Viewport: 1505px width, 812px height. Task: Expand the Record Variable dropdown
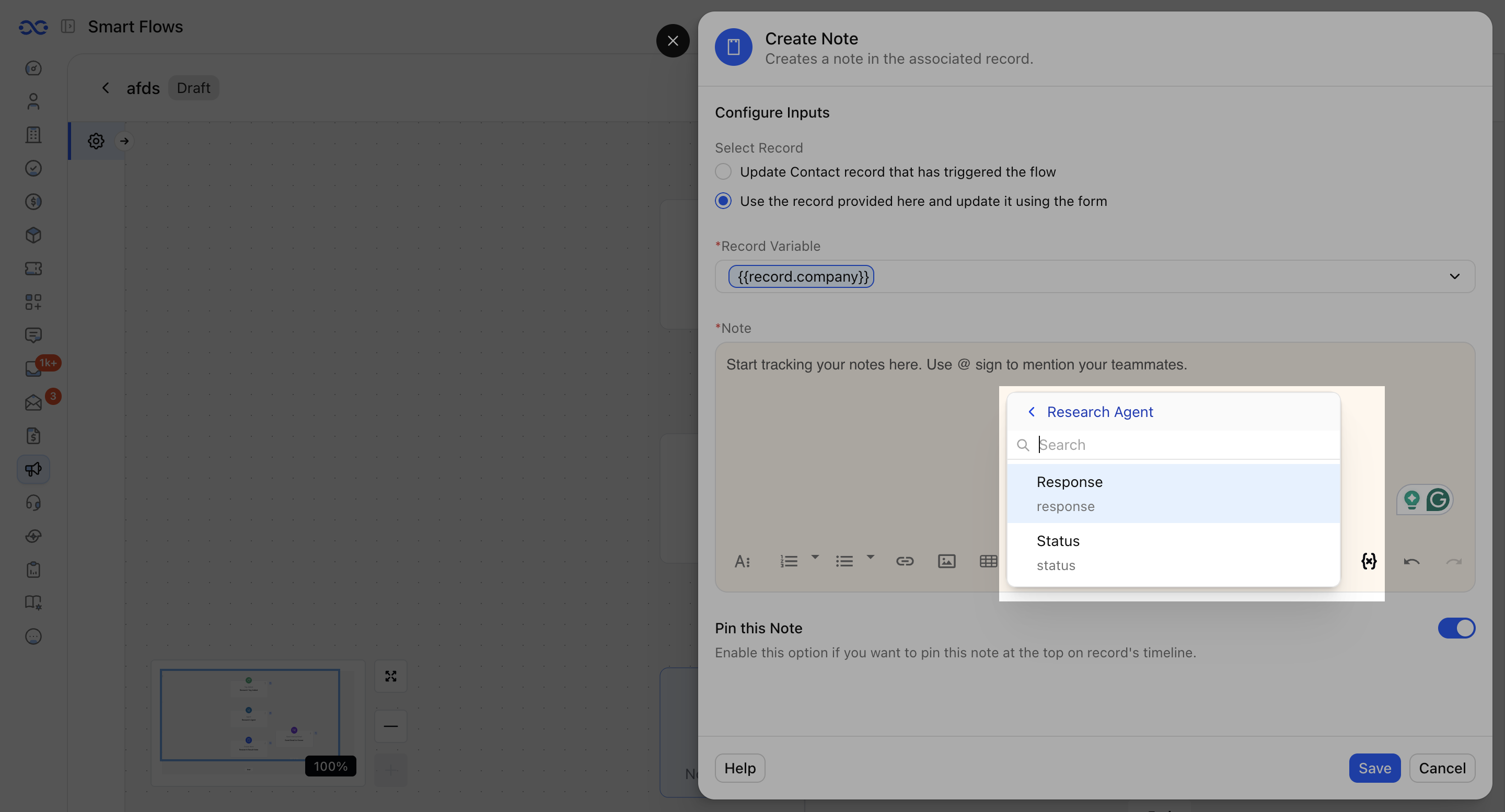coord(1455,276)
